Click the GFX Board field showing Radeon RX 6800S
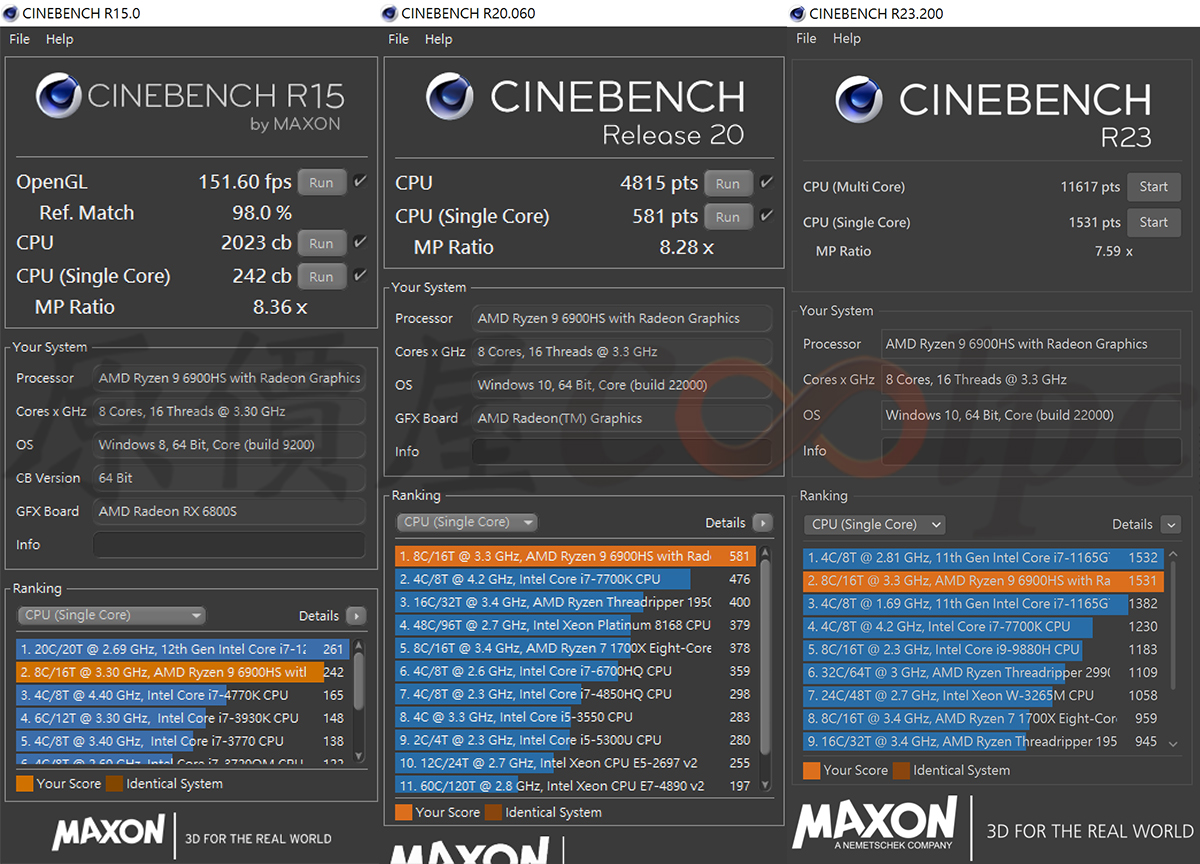Image resolution: width=1200 pixels, height=864 pixels. [x=229, y=512]
